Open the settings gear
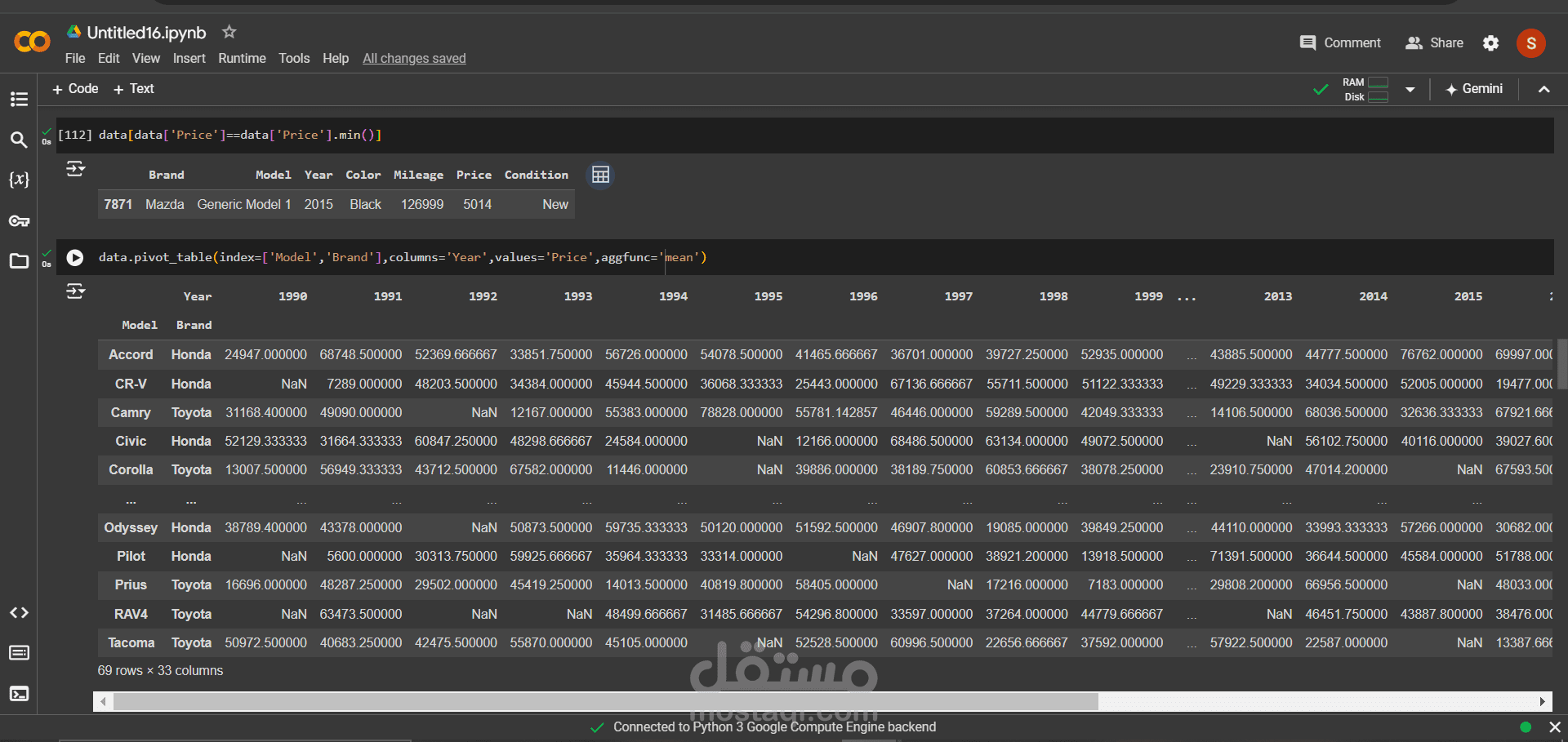 tap(1490, 43)
